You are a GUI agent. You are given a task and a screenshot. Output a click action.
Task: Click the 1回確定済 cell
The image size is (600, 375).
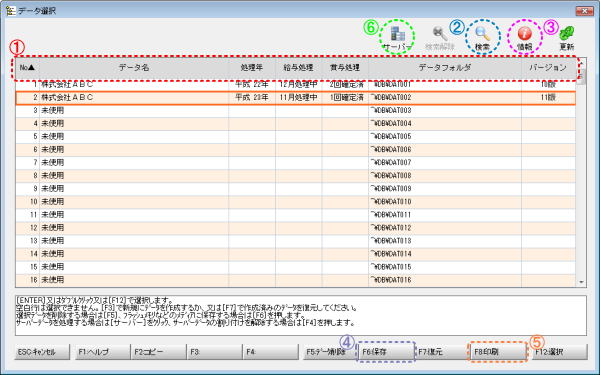click(x=345, y=98)
